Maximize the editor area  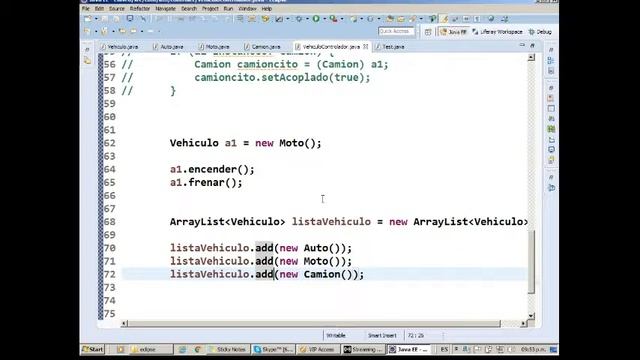pyautogui.click(x=532, y=45)
